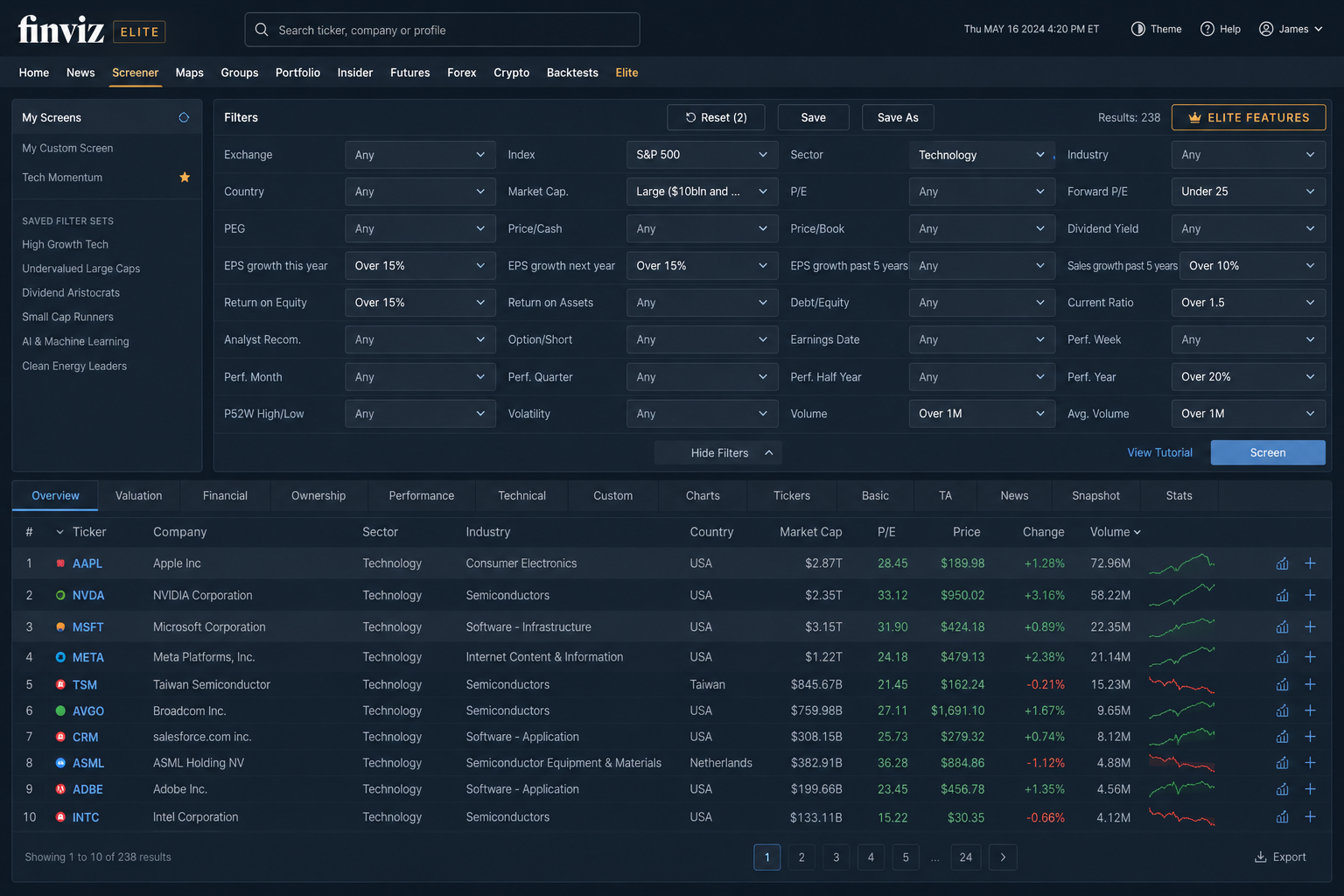This screenshot has height=896, width=1344.
Task: Click the INTC sparkline chart thumbnail
Action: (1182, 817)
